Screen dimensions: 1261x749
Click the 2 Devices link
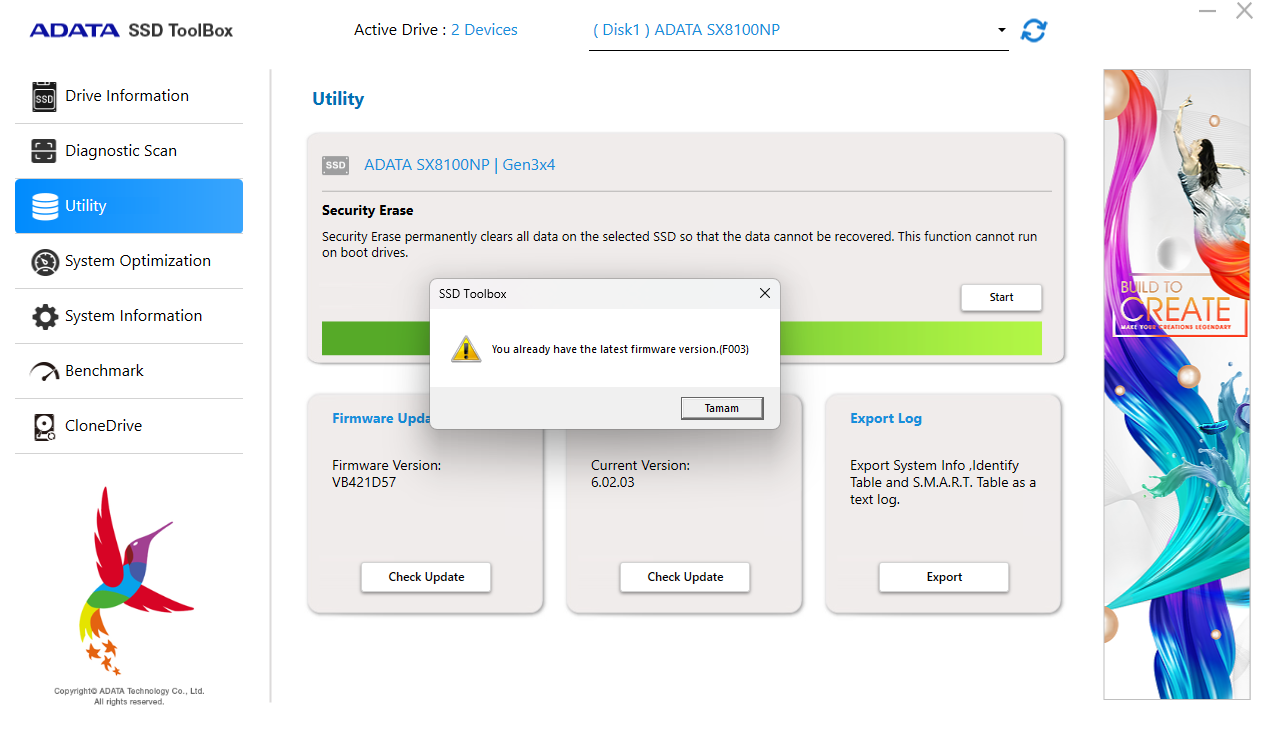pyautogui.click(x=484, y=30)
